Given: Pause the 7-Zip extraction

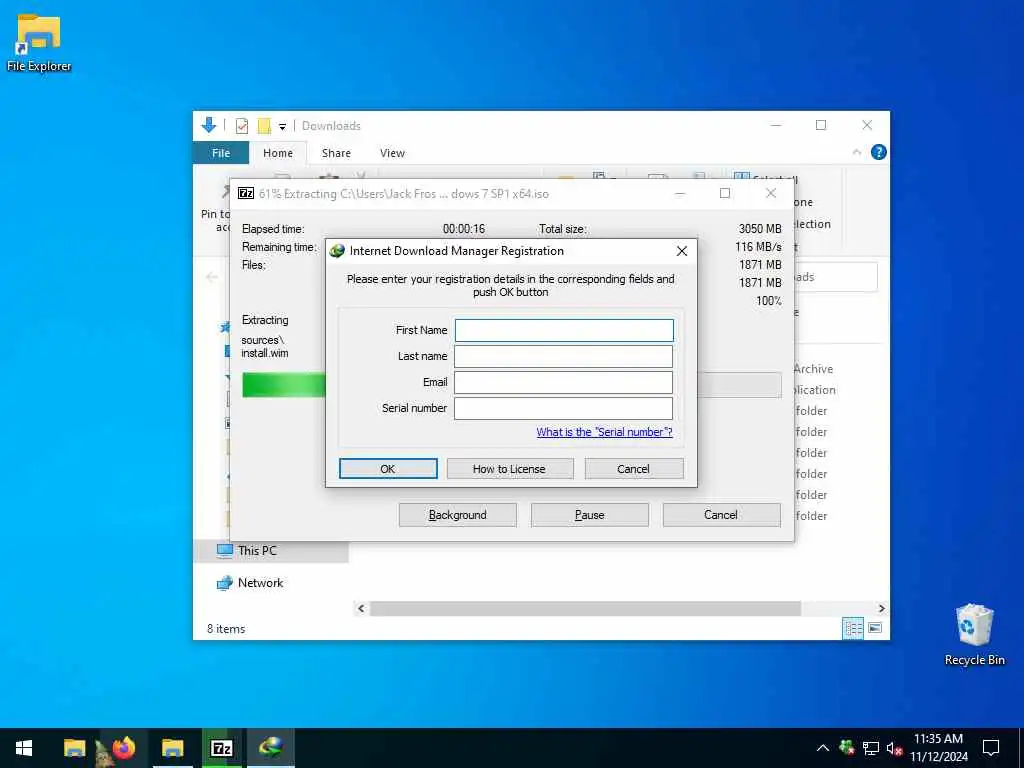Looking at the screenshot, I should point(590,515).
